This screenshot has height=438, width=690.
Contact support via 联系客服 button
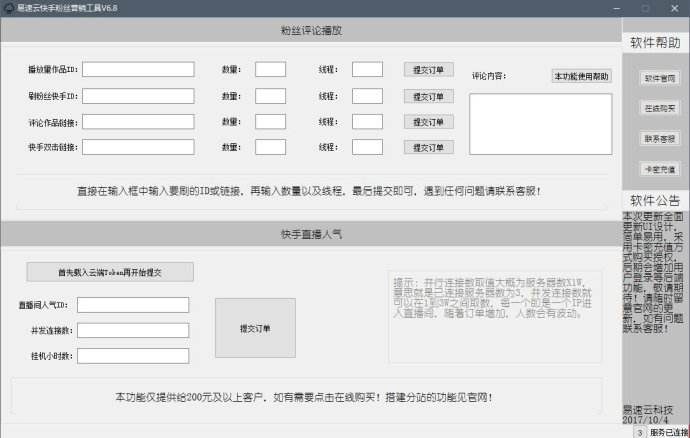(x=660, y=139)
